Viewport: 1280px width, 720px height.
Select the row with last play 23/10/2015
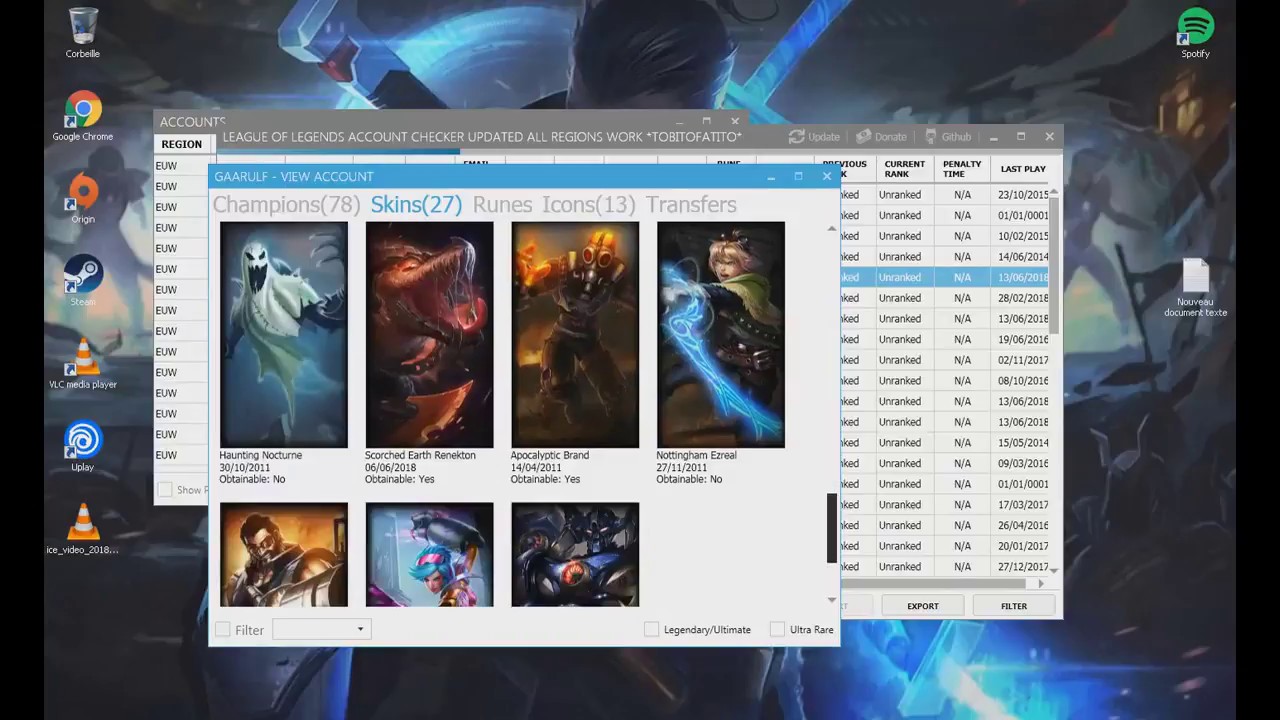(944, 195)
